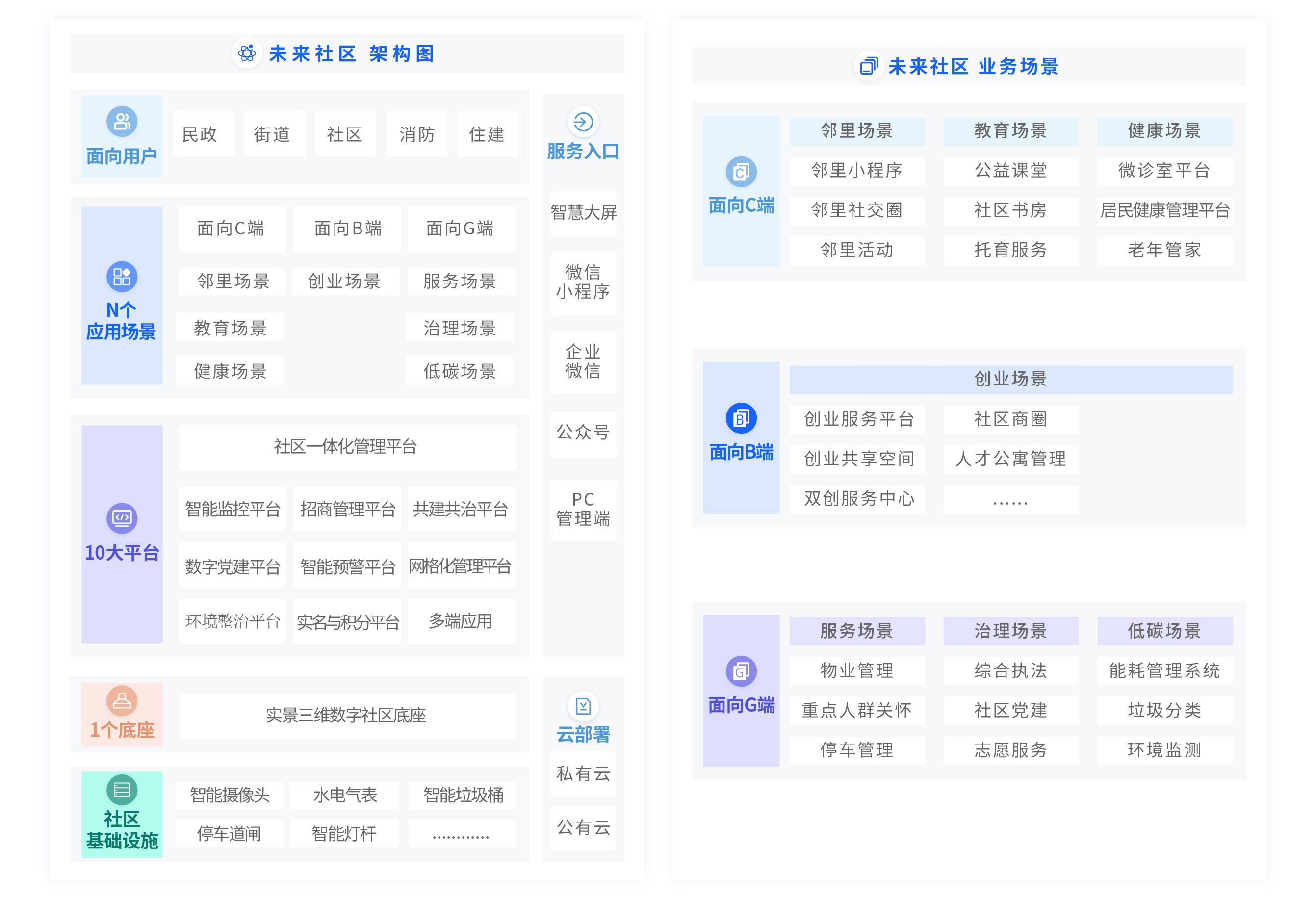Click the grid icon above N个应用场景

click(x=122, y=277)
